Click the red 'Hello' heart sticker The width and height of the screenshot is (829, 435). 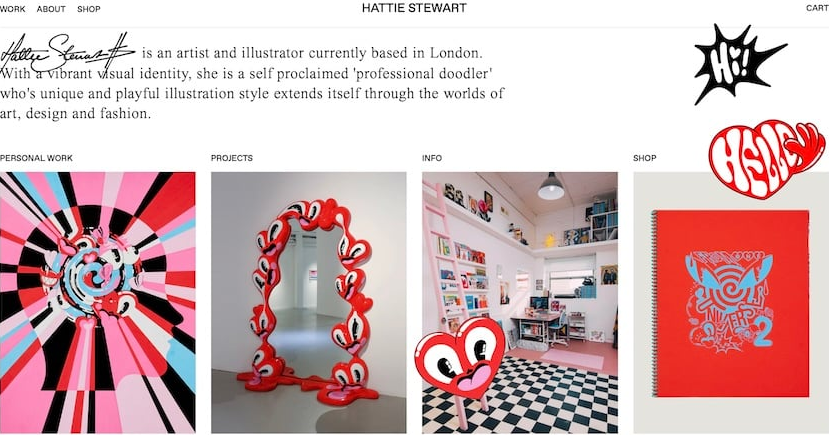tap(767, 159)
